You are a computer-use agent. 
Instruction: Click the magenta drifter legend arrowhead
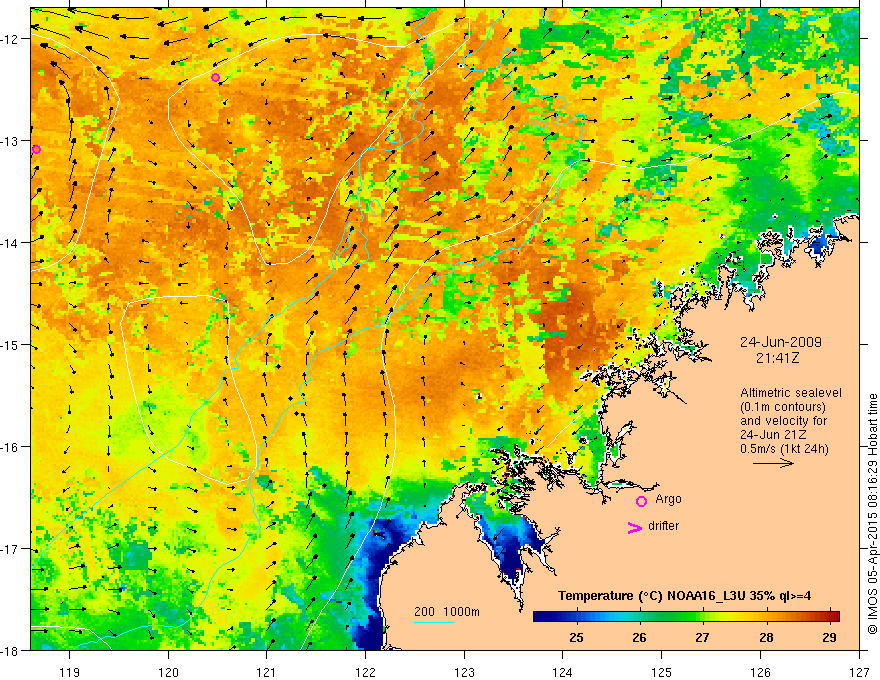[635, 527]
